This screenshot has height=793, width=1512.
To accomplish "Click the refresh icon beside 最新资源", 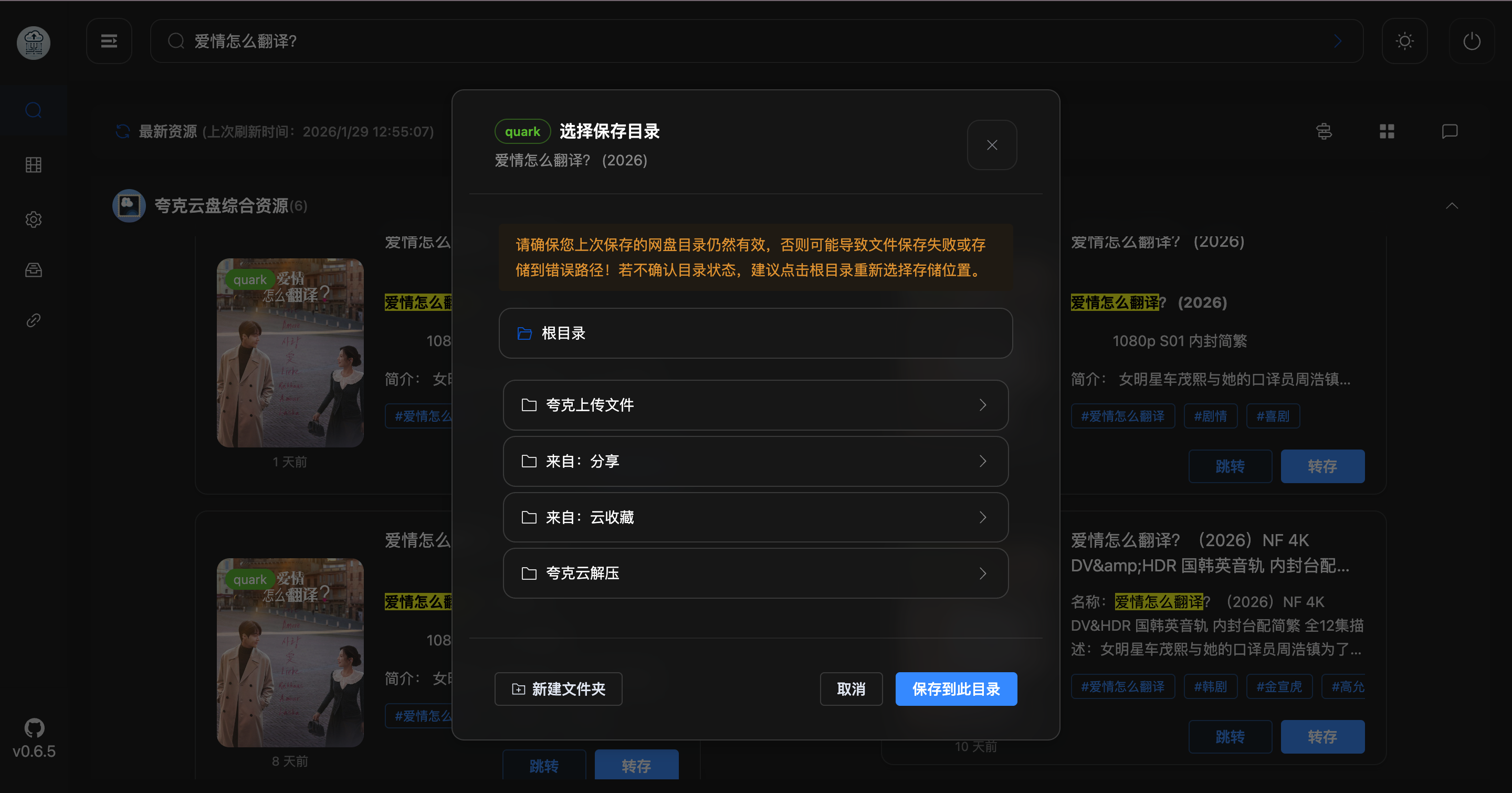I will coord(123,131).
